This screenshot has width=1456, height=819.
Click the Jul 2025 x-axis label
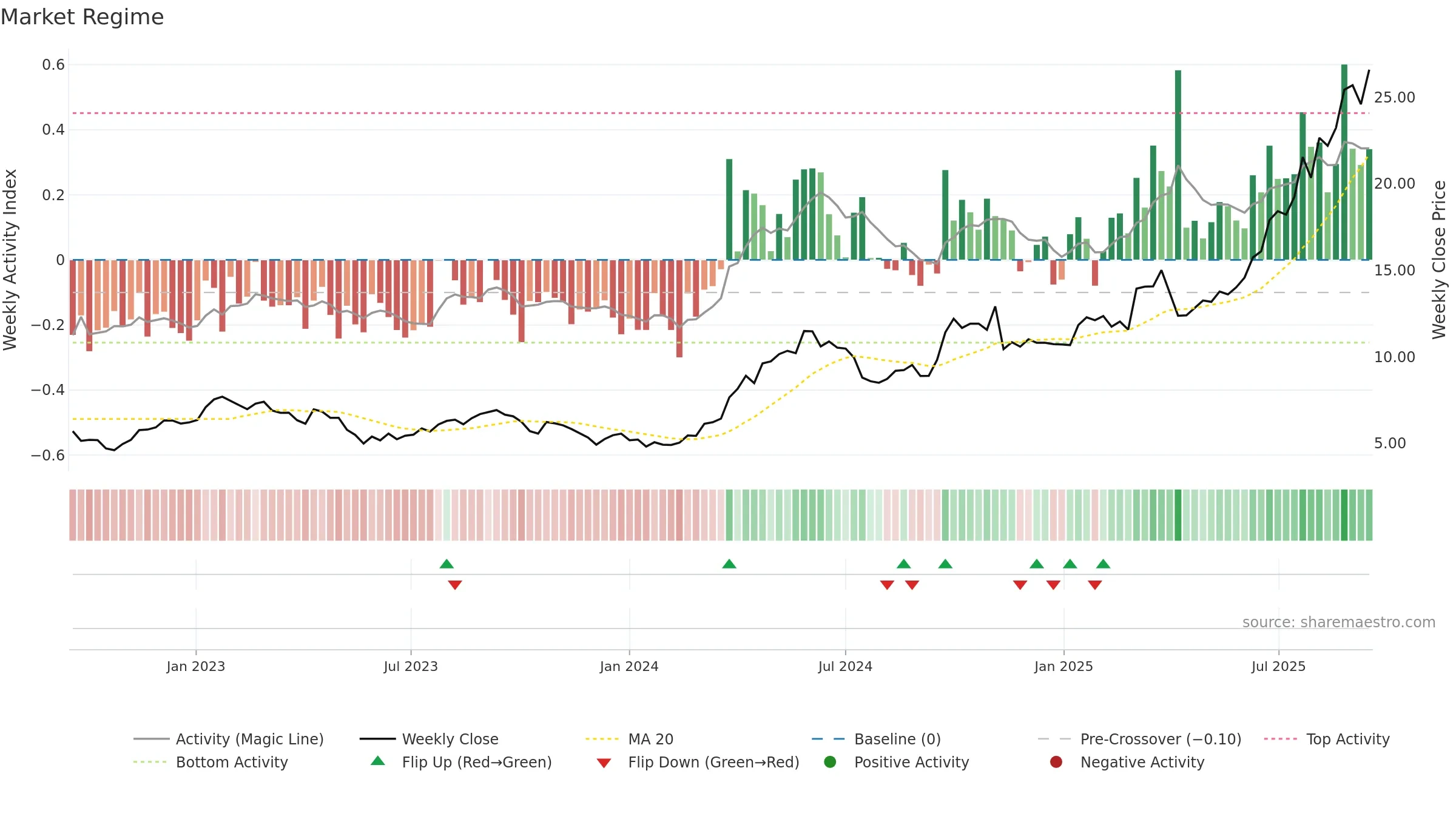(1278, 666)
